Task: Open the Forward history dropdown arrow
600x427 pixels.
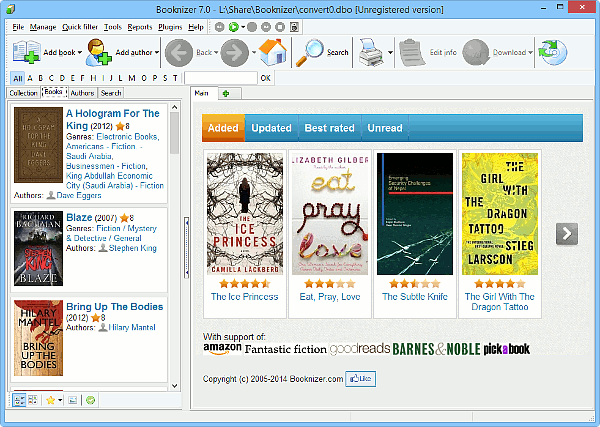Action: tap(254, 52)
